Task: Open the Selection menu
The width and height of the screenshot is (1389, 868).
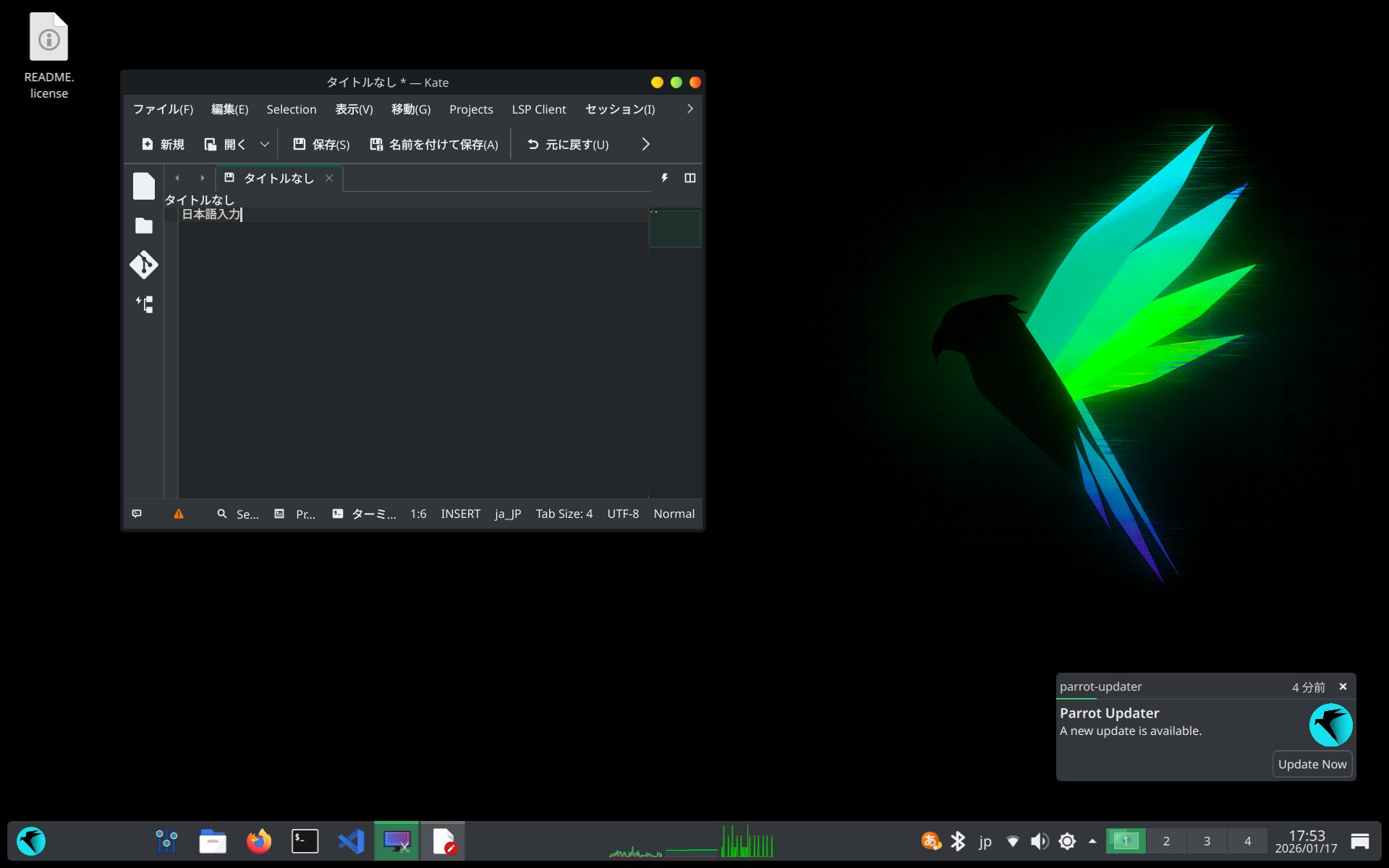Action: coord(291,109)
